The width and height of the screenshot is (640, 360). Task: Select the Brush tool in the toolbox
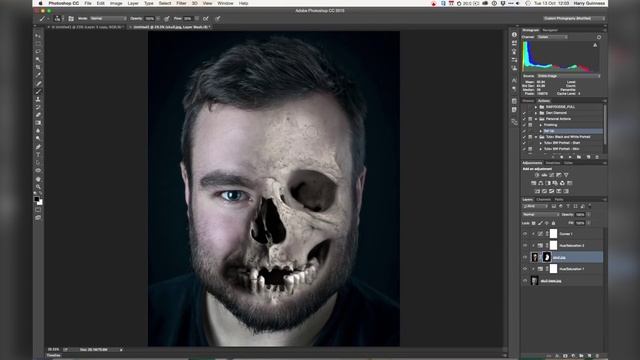coord(38,91)
